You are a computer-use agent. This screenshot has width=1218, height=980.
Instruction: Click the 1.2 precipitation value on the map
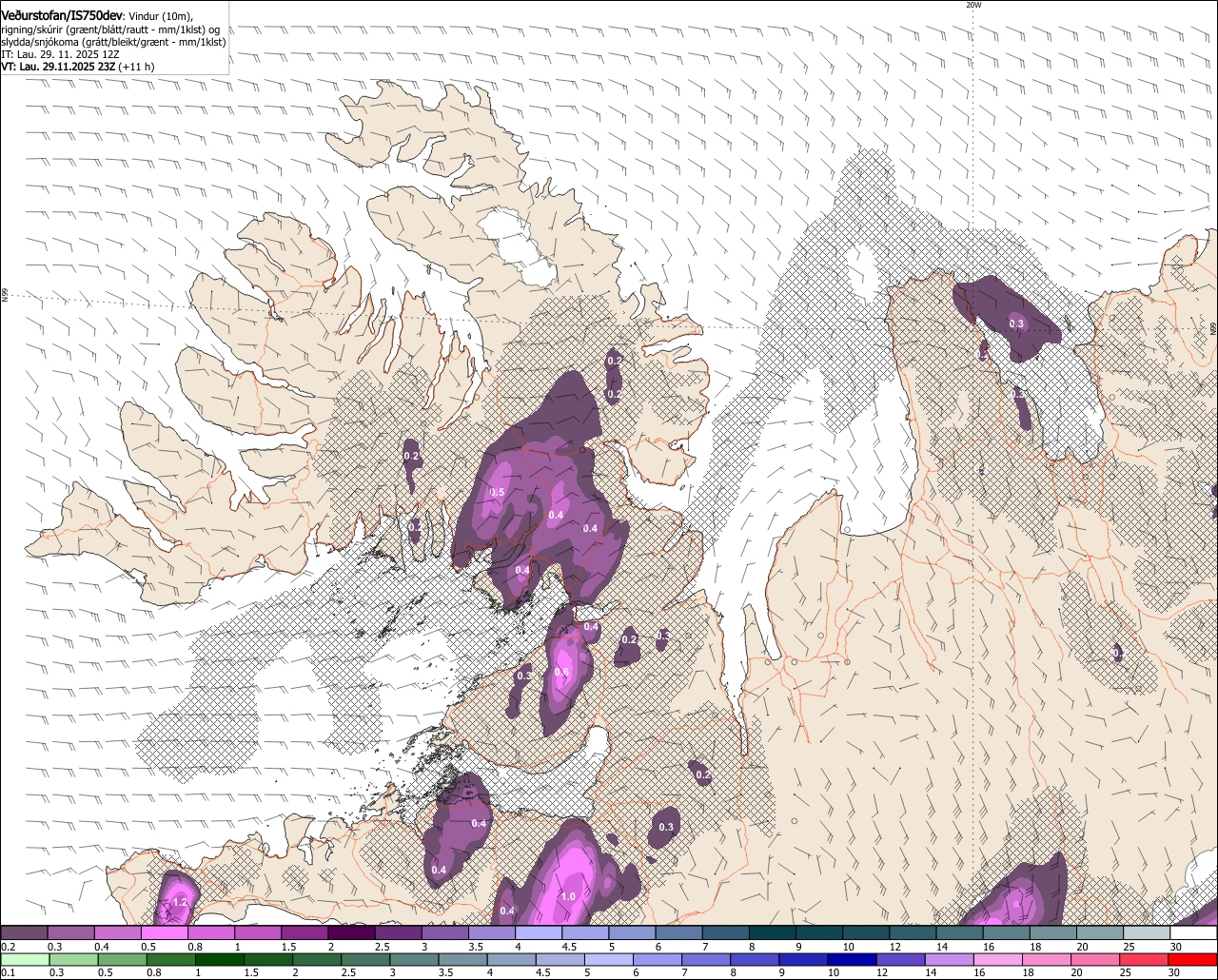[181, 901]
